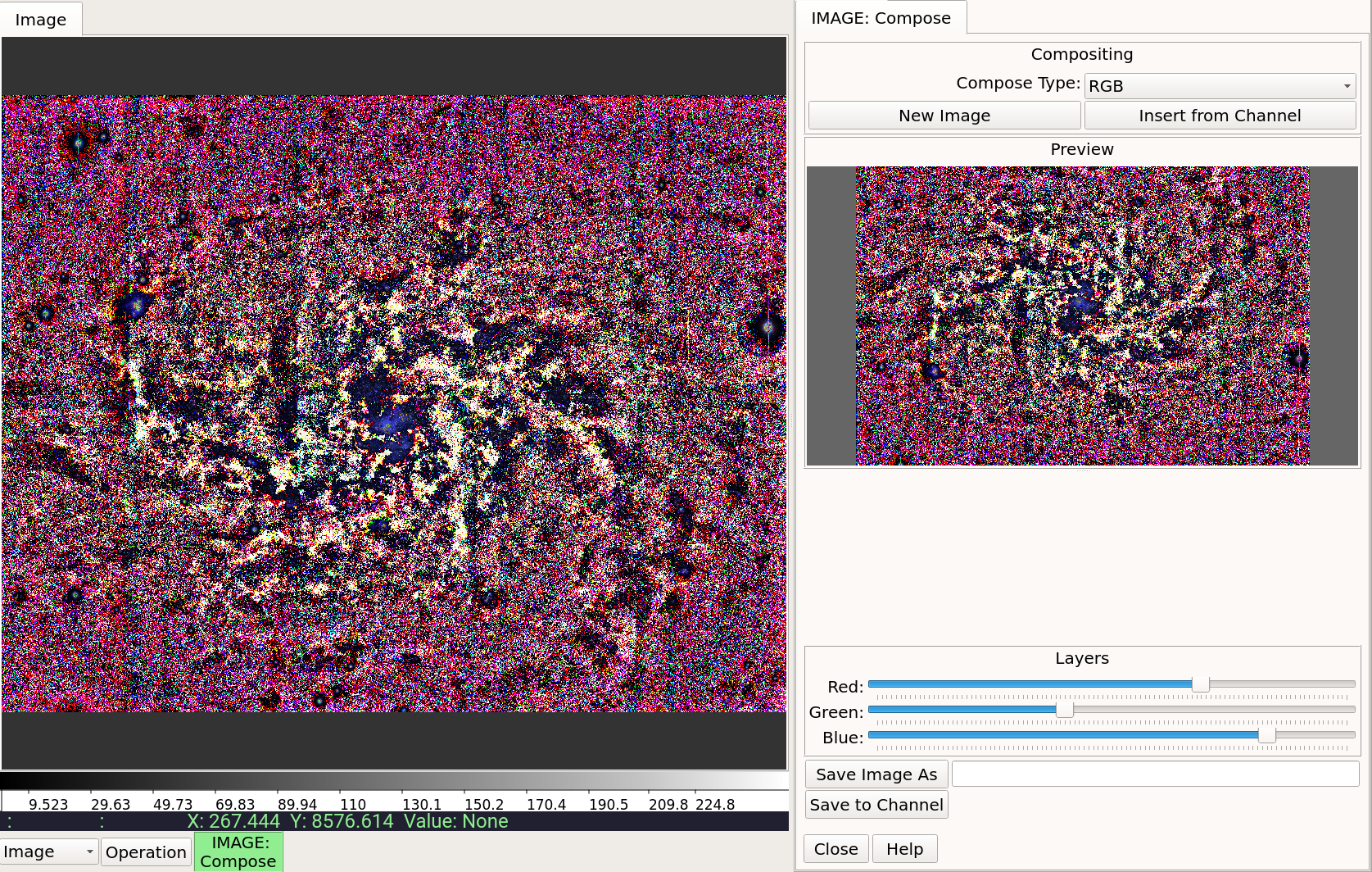Click the Green layer slider handle

click(1064, 709)
